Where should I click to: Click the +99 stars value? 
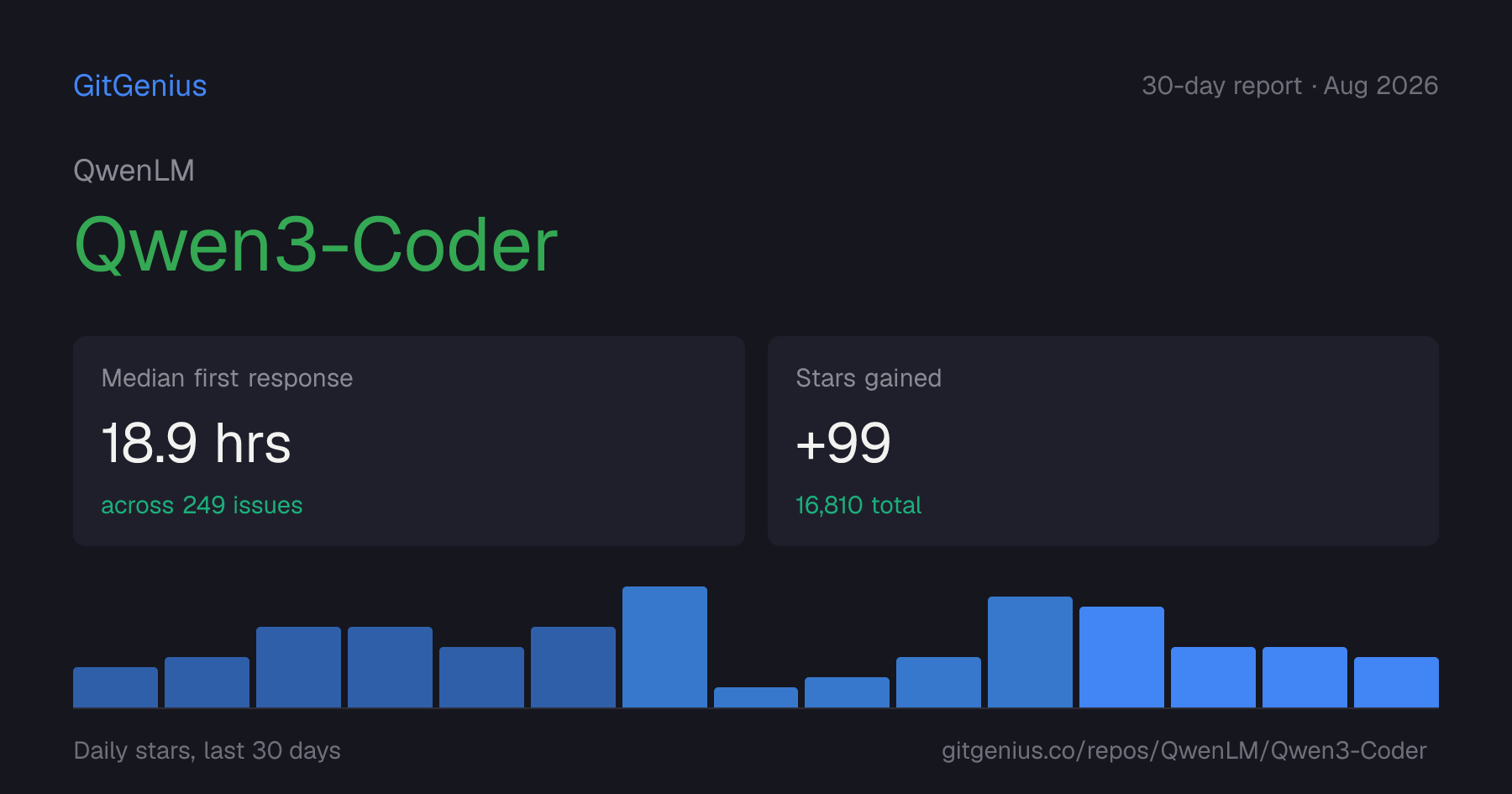pos(843,443)
